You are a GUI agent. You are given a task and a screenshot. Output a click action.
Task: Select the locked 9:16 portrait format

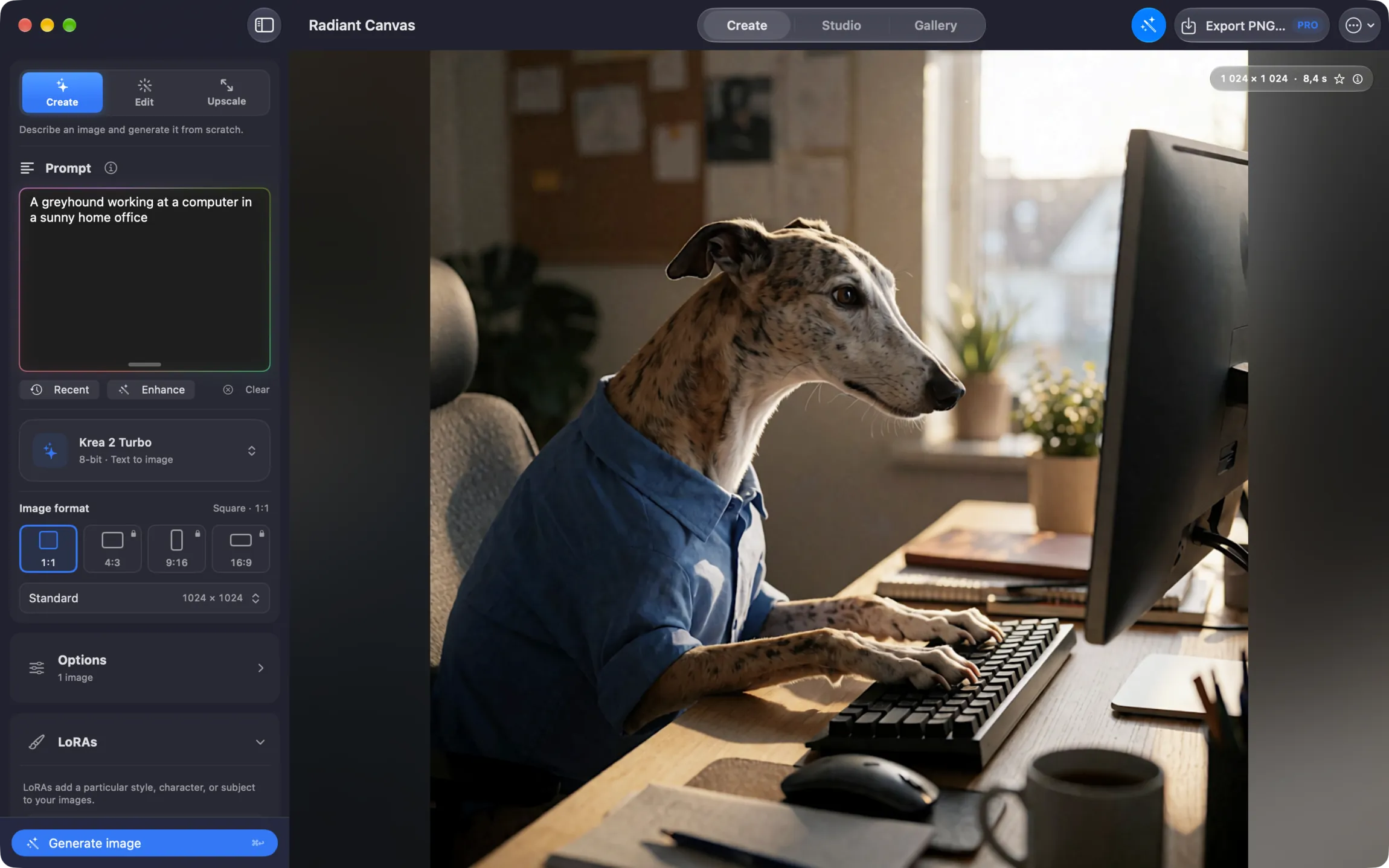(x=176, y=549)
